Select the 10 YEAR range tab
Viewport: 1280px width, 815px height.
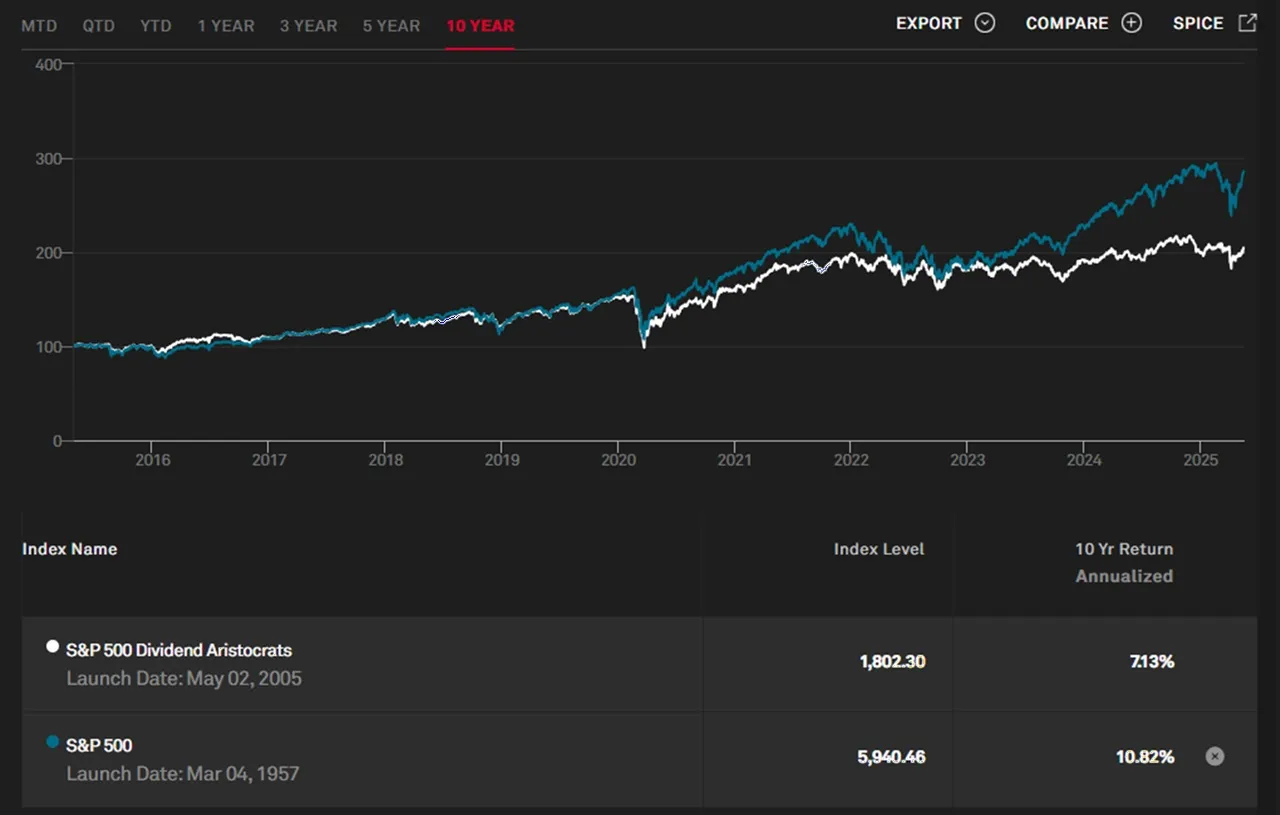click(480, 26)
